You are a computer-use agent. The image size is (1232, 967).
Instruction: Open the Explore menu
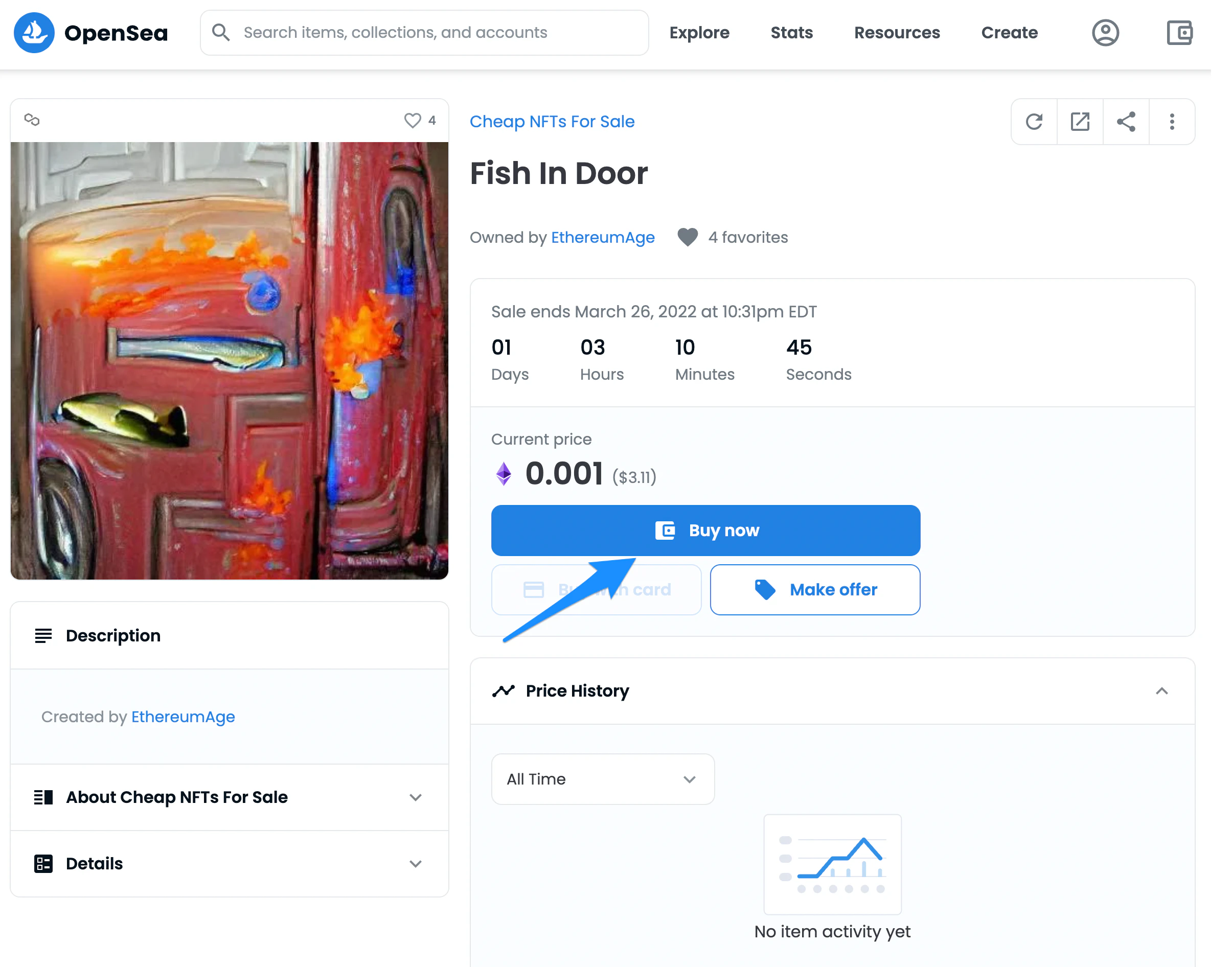[699, 32]
